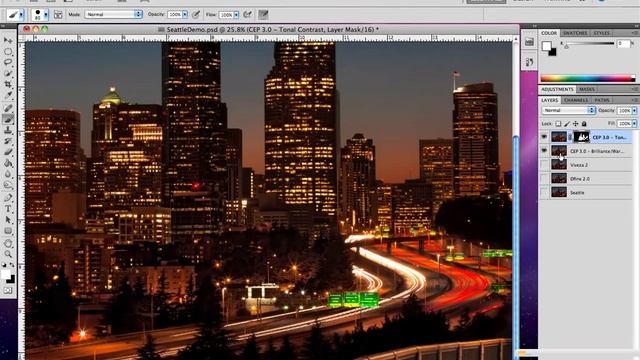Select the Spot Healing Brush tool
This screenshot has width=640, height=360.
pos(8,108)
